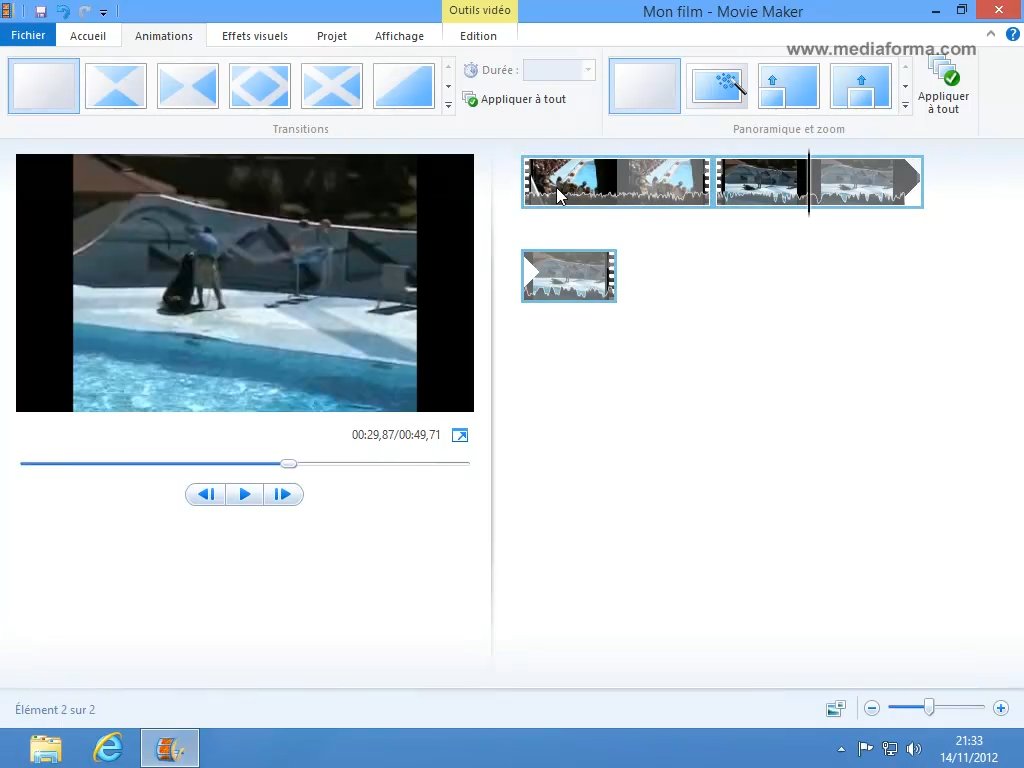
Task: Expand the Transitions gallery list
Action: pyautogui.click(x=448, y=104)
